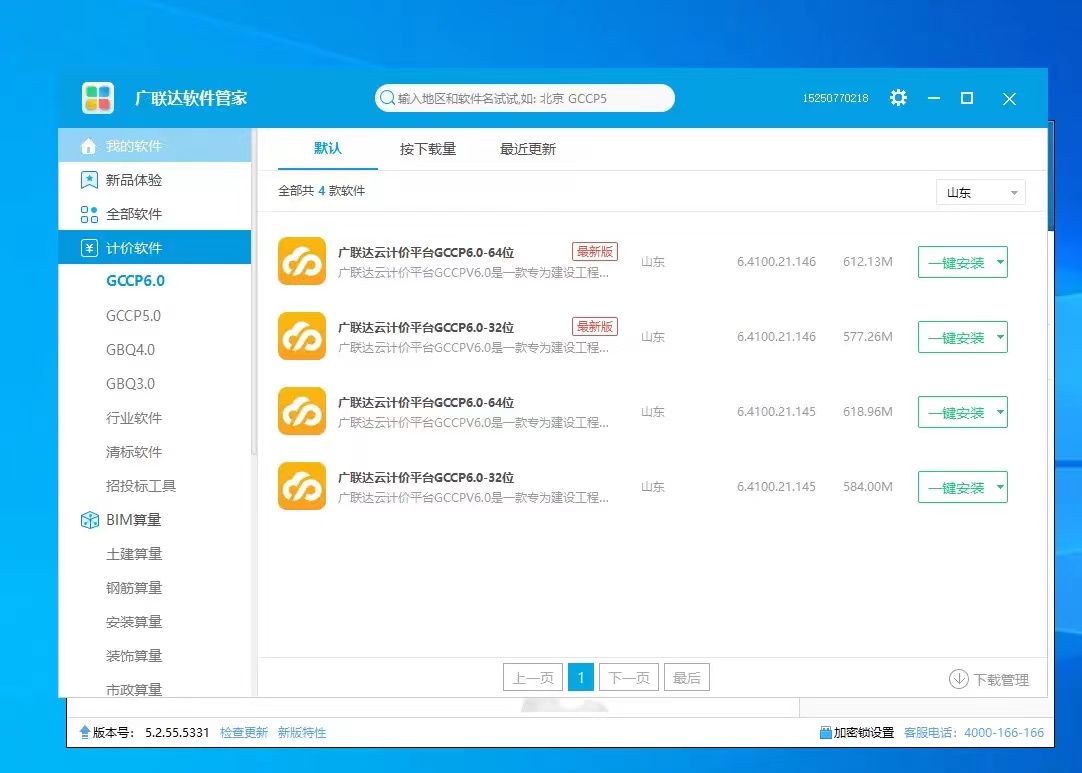Click 一键安装 for the 584.00M GCCP6.0-32位
This screenshot has width=1082, height=773.
coord(955,487)
